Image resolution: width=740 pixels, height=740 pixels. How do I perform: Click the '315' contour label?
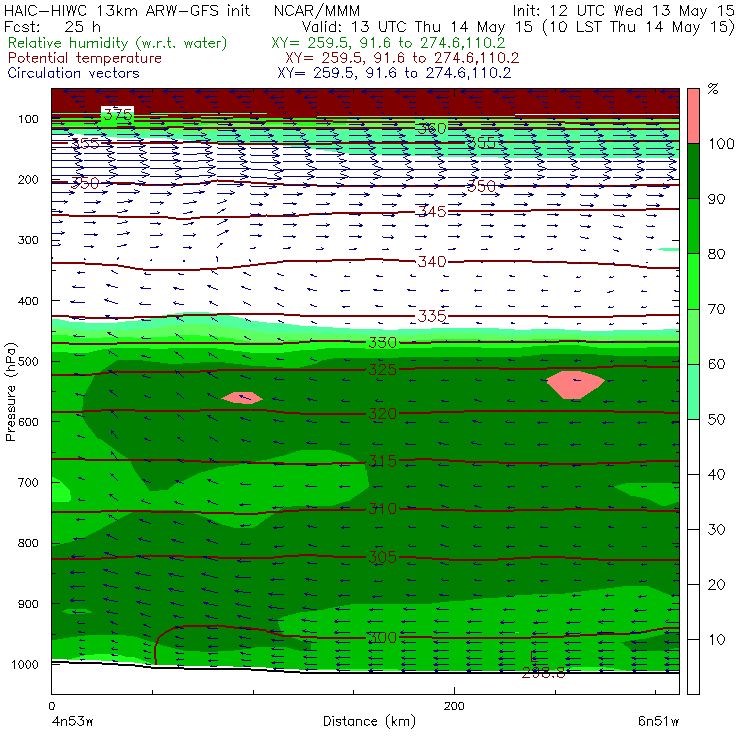[382, 461]
